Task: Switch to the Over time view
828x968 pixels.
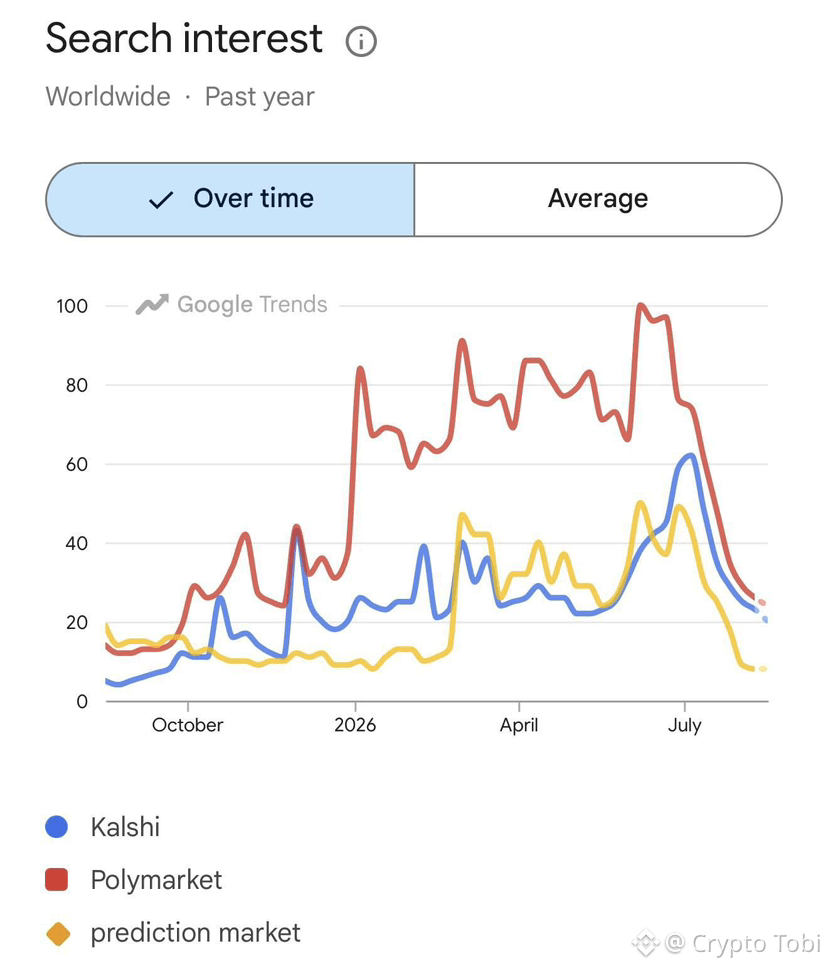Action: click(x=230, y=199)
